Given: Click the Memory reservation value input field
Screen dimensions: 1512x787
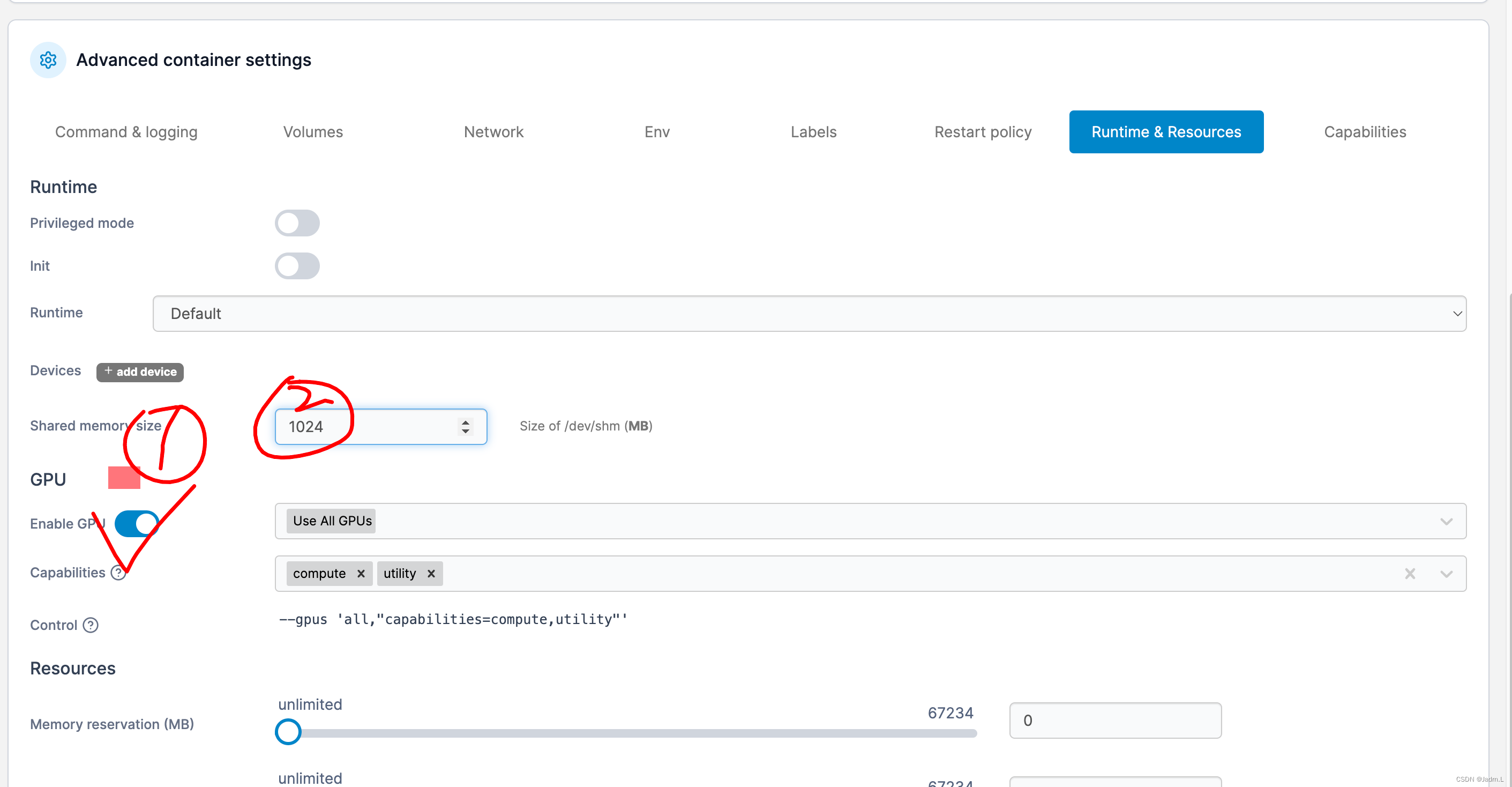Looking at the screenshot, I should (x=1114, y=721).
